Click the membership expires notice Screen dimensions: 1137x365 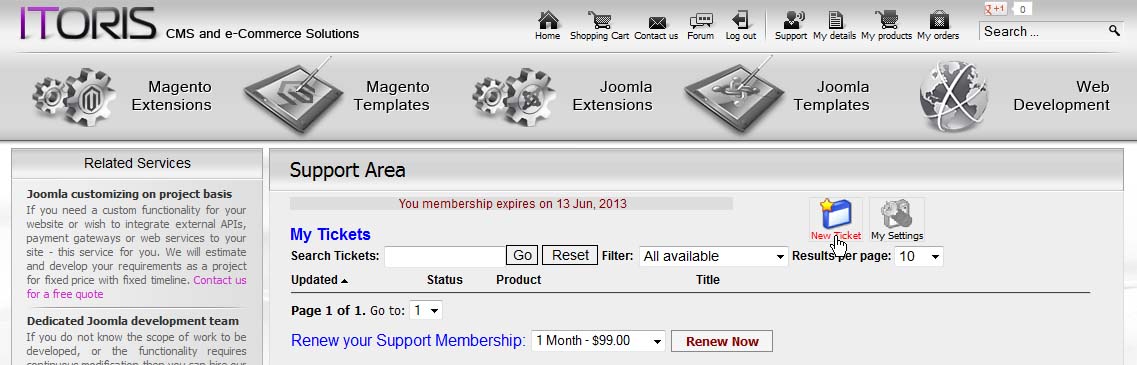[x=512, y=204]
